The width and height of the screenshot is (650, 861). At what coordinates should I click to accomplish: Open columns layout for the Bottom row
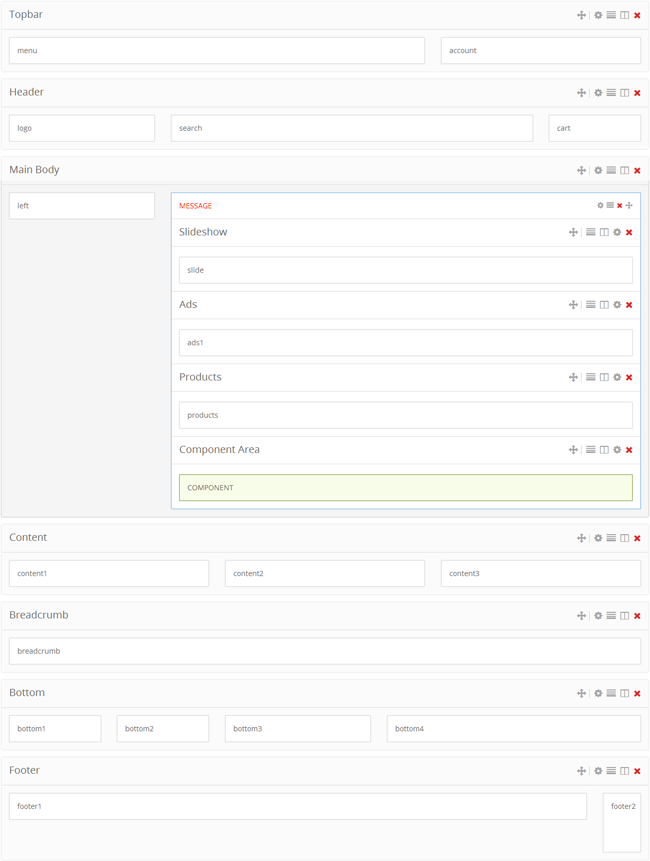pos(624,693)
